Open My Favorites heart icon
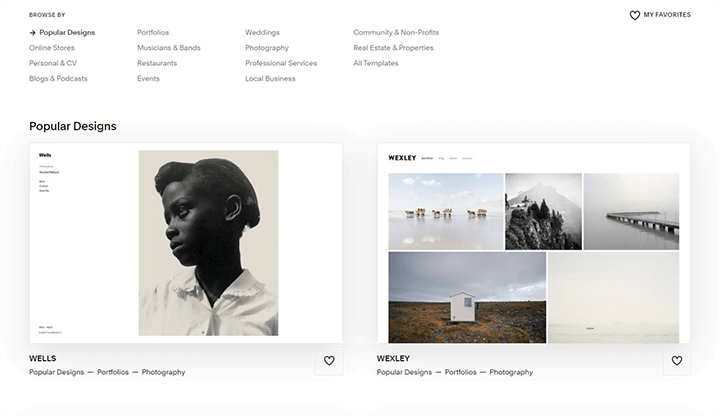720x416 pixels. pos(635,15)
